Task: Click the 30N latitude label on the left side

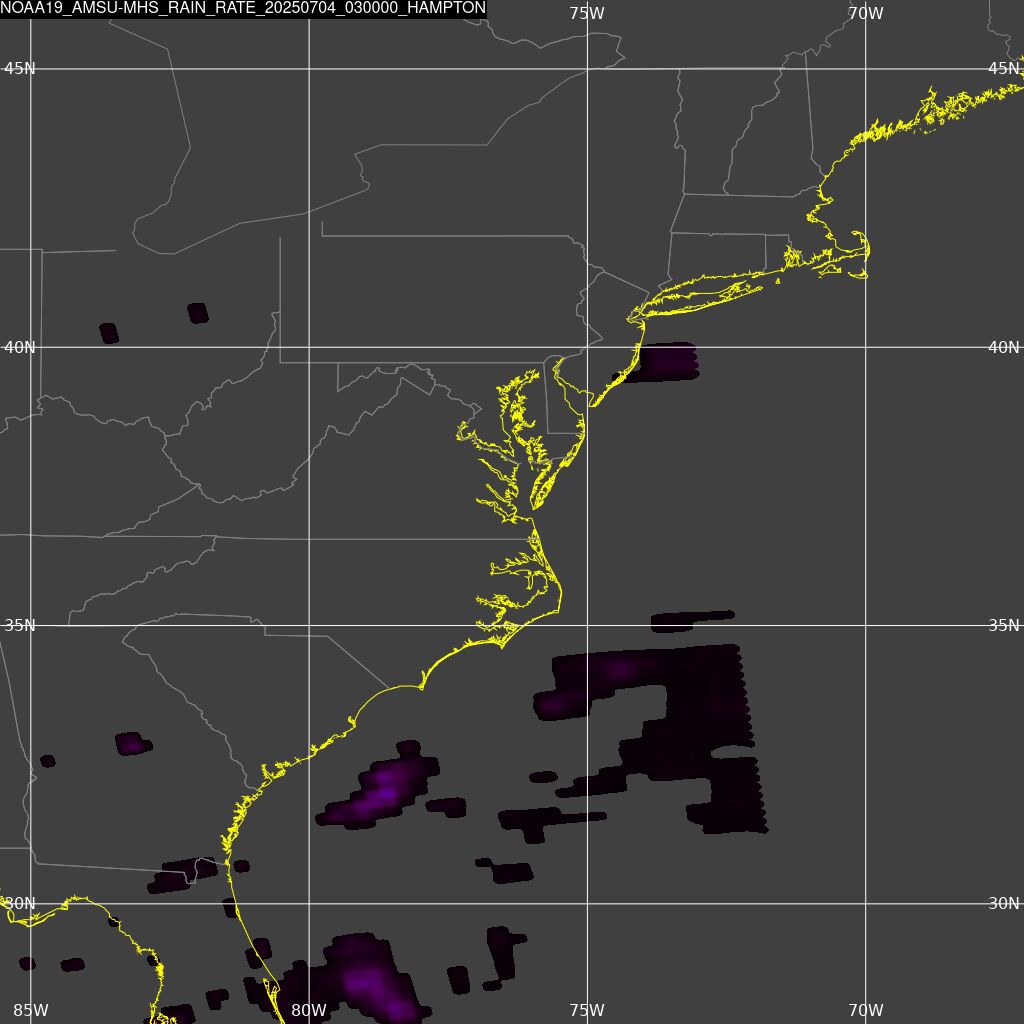Action: (18, 904)
